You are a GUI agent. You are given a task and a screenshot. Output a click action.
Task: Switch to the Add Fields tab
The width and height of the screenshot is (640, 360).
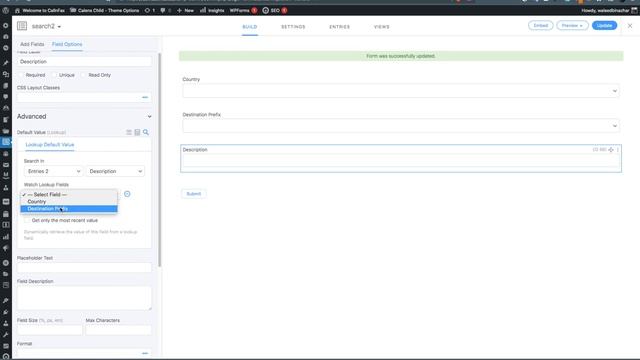coord(32,44)
